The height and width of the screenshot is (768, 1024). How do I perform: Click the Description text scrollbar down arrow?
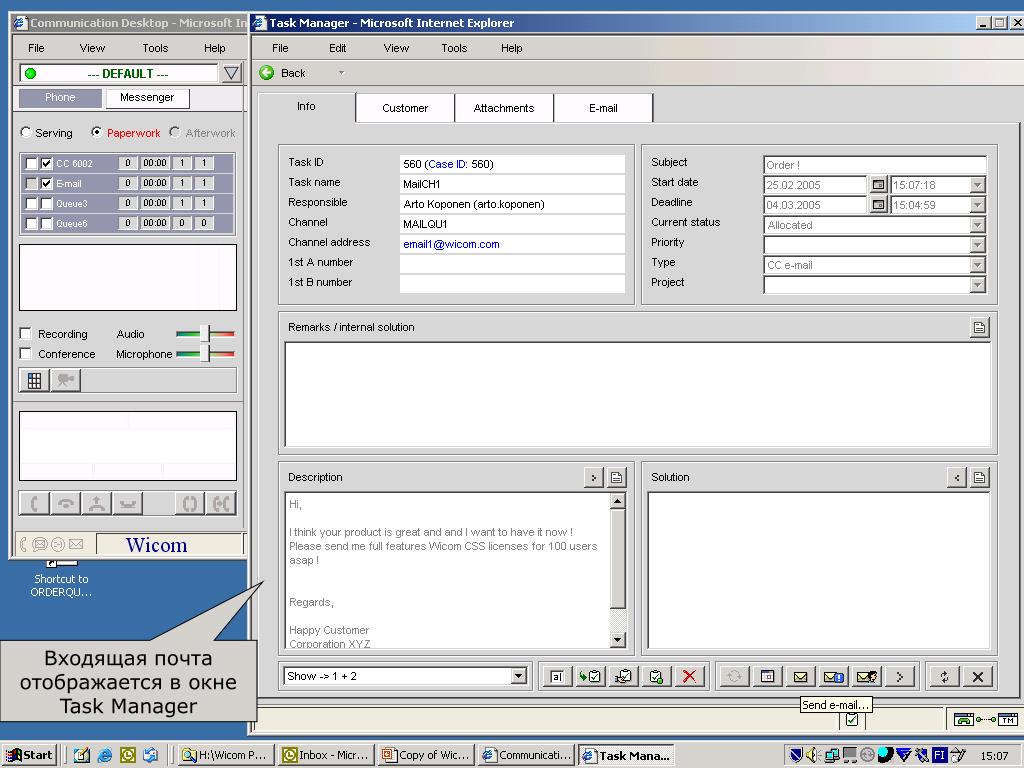pyautogui.click(x=617, y=641)
